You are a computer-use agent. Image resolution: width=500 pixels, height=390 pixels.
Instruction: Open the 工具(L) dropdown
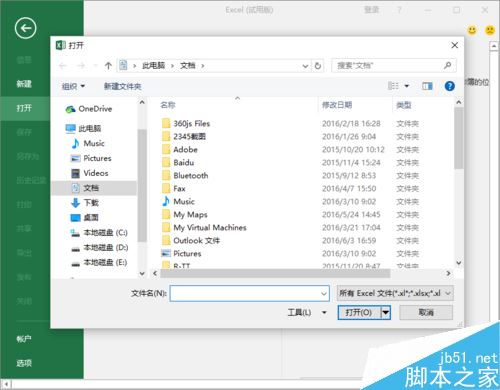307,313
